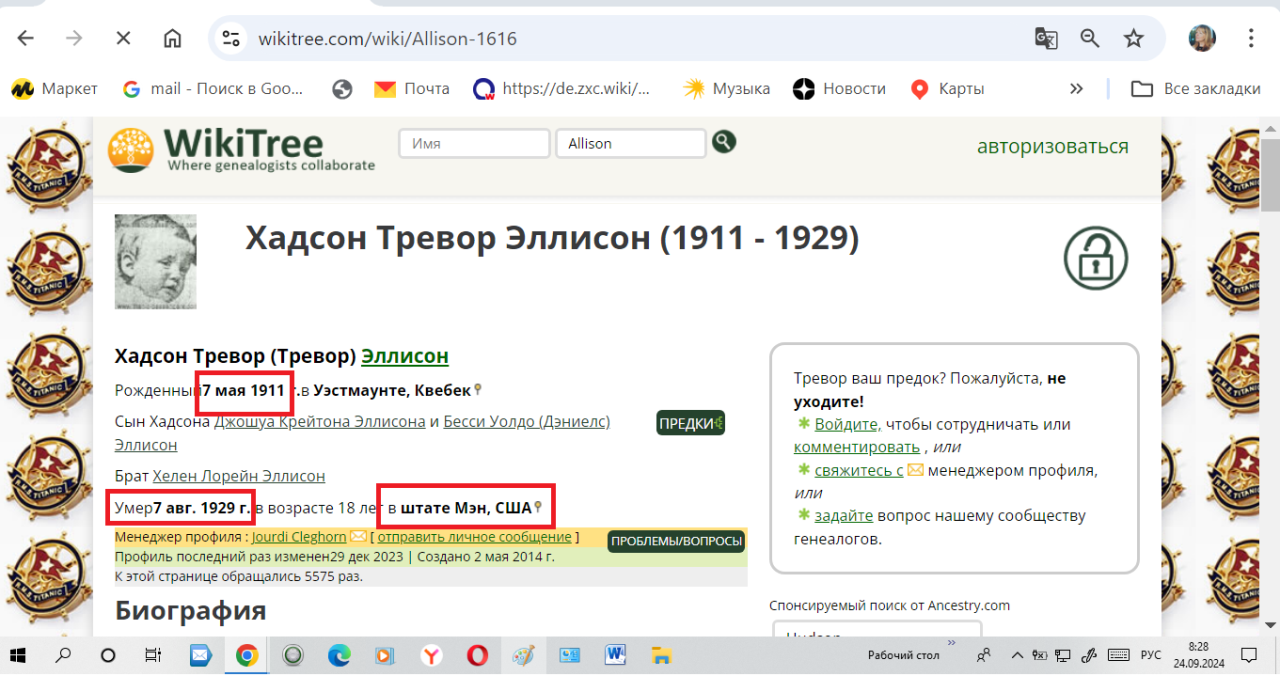1280x676 pixels.
Task: Expand hidden bookmarks with the chevron
Action: [x=1076, y=89]
